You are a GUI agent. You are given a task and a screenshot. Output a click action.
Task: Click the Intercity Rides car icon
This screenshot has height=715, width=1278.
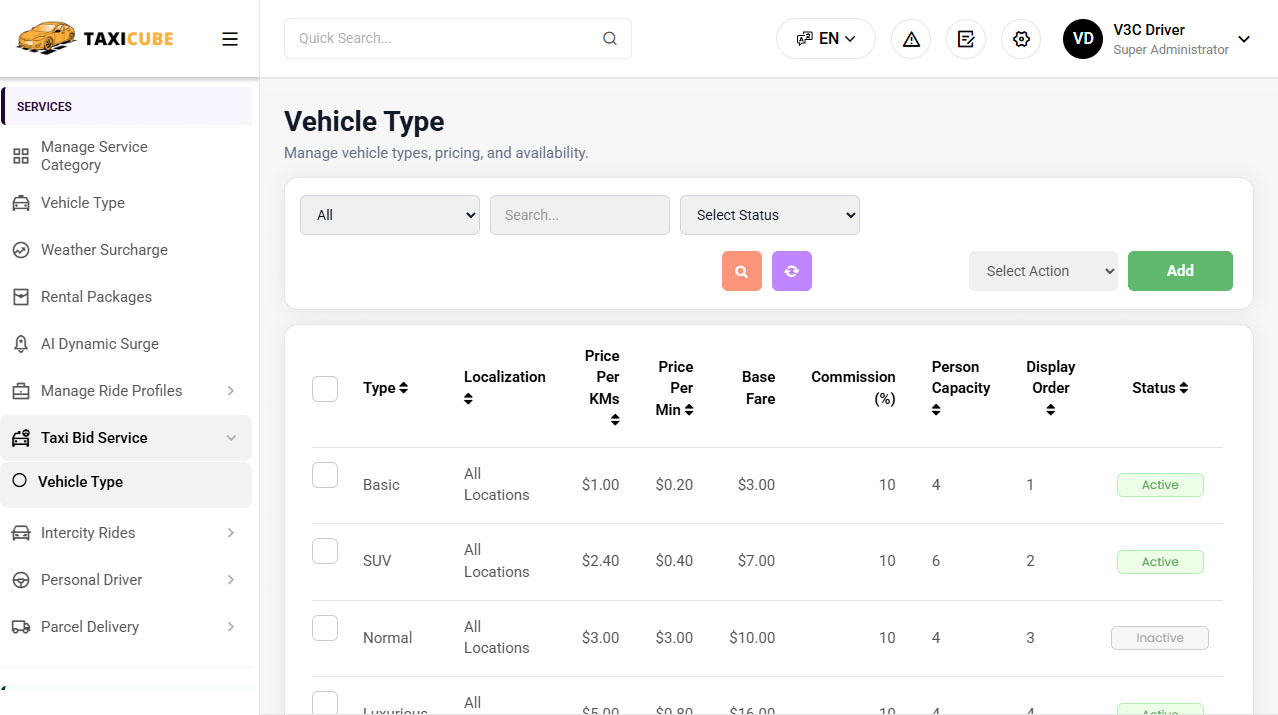point(20,533)
